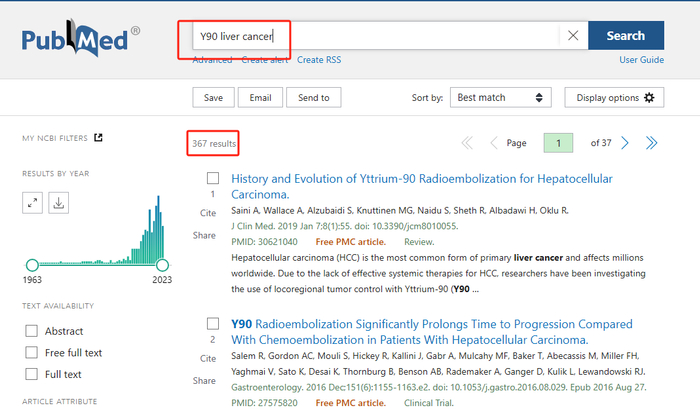Image resolution: width=700 pixels, height=412 pixels.
Task: Click the Saini A, Wallace A authors line
Action: coord(400,210)
